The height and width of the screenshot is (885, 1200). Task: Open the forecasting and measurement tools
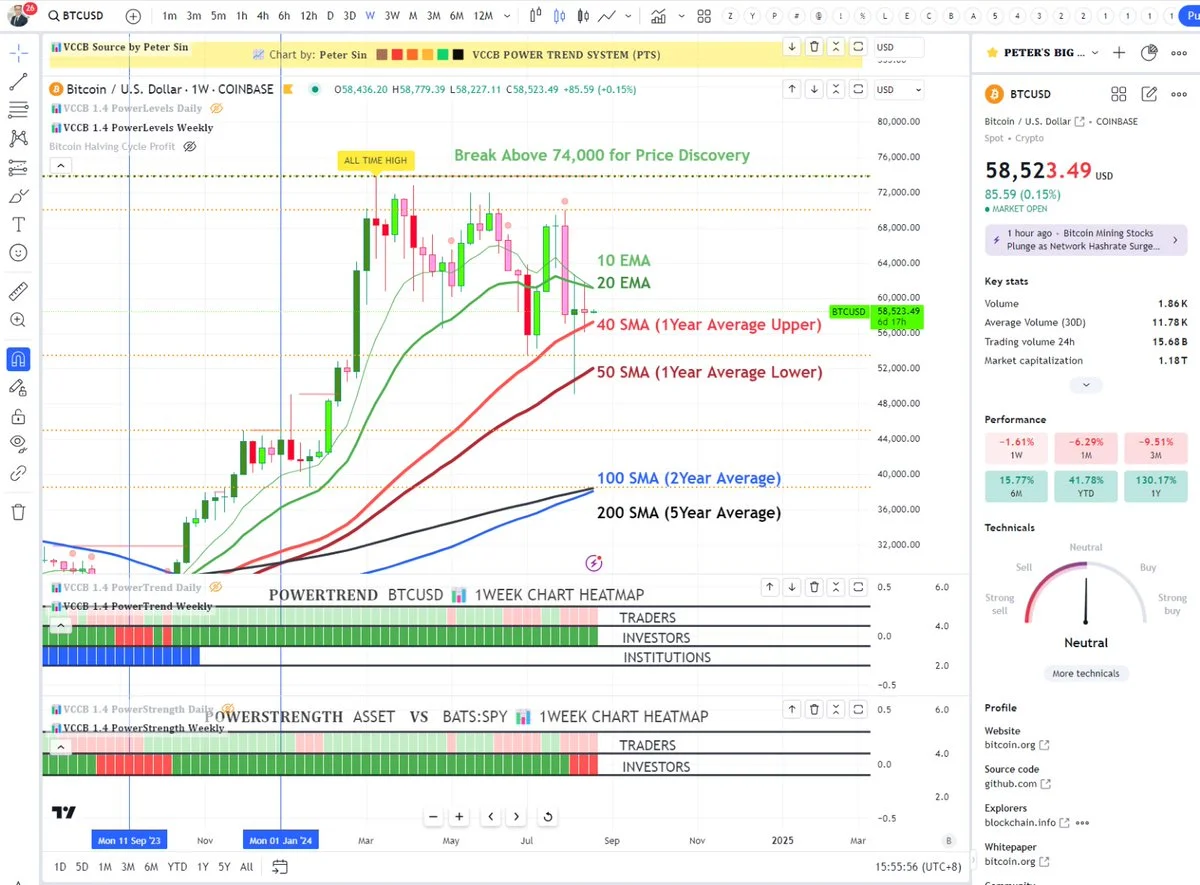(x=18, y=167)
